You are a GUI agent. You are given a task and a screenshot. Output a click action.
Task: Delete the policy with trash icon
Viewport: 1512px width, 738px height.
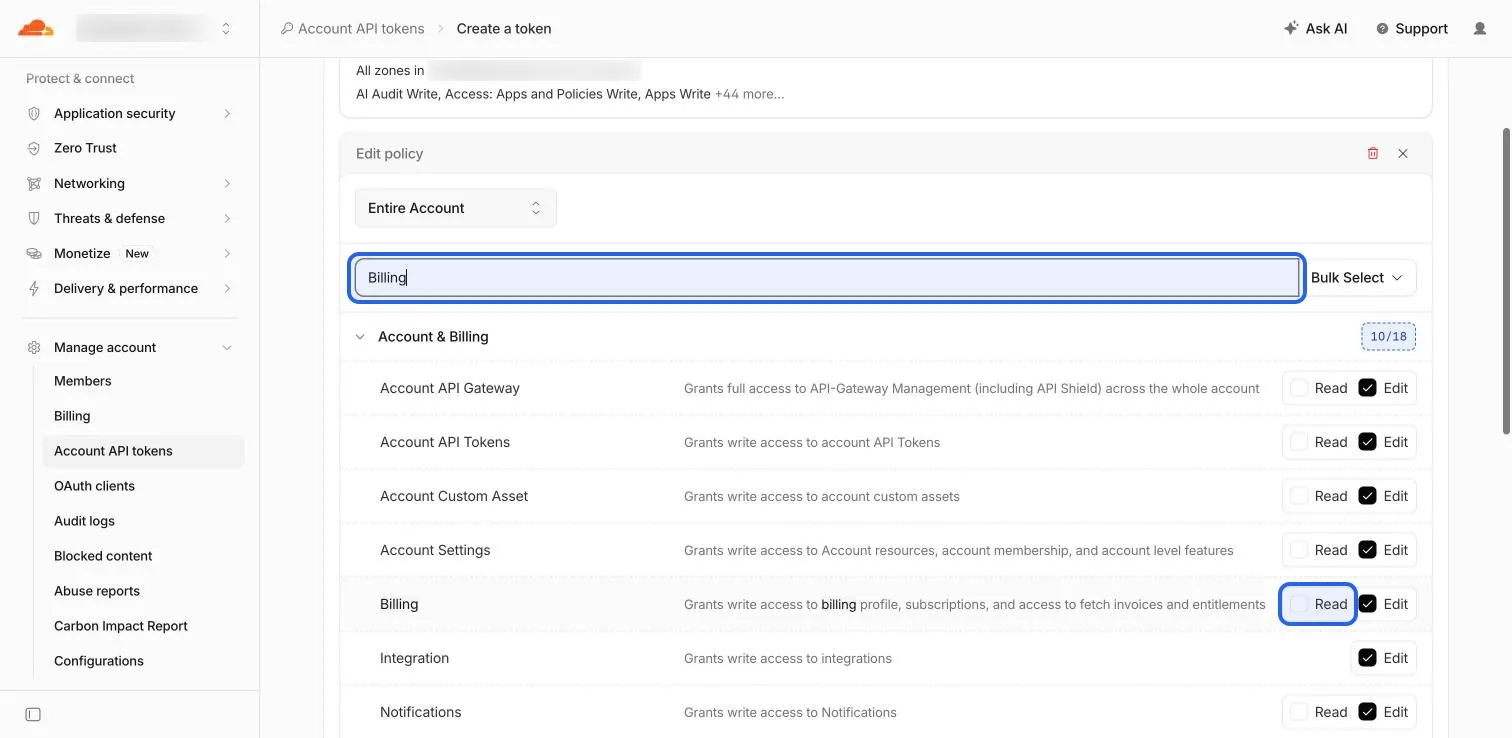tap(1373, 153)
